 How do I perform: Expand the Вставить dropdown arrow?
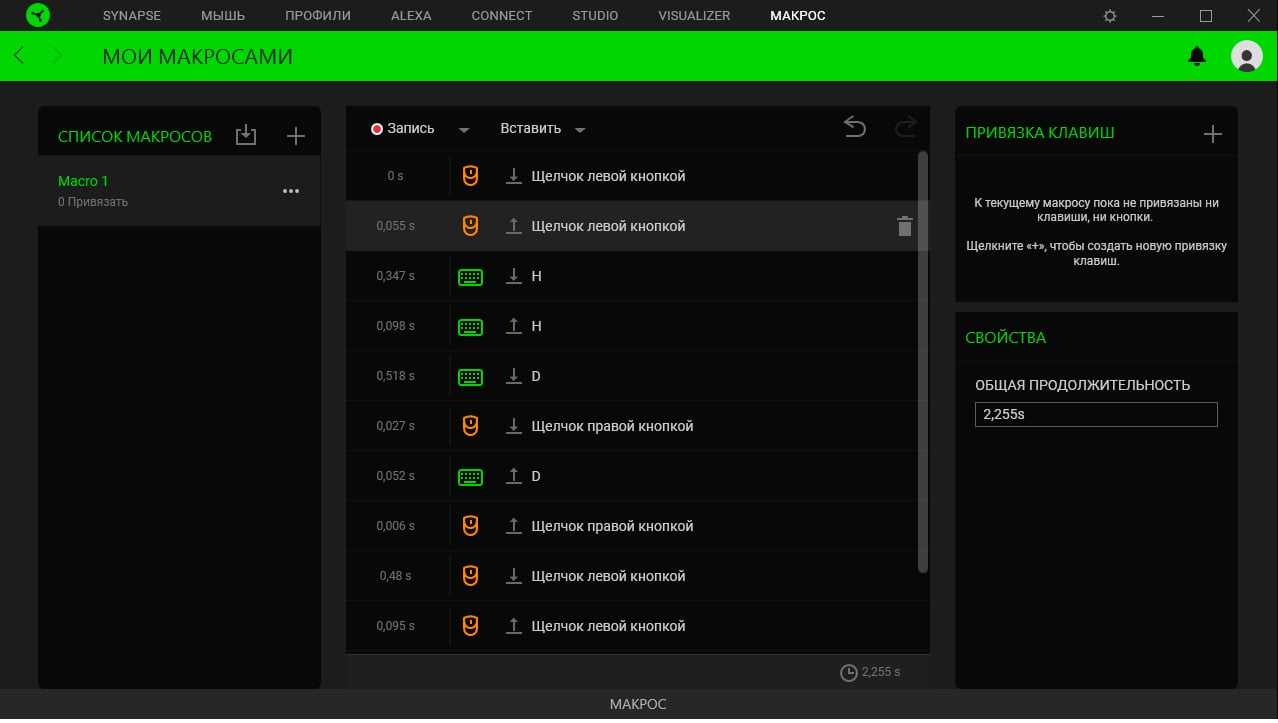tap(580, 130)
